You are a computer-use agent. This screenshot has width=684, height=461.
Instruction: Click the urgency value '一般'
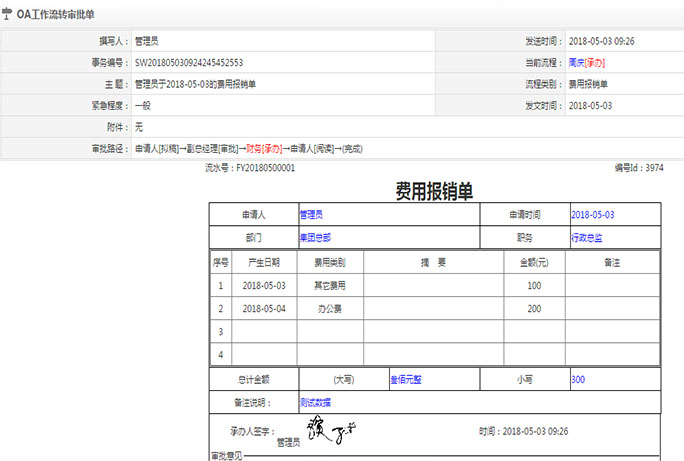click(143, 106)
